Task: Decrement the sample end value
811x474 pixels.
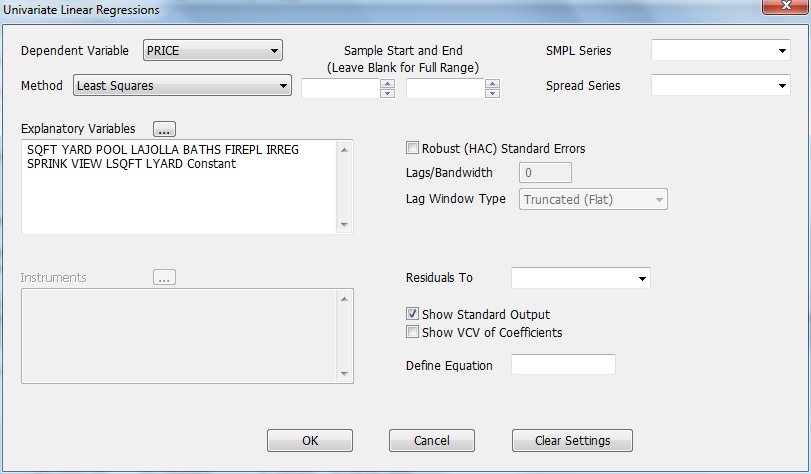Action: click(492, 93)
